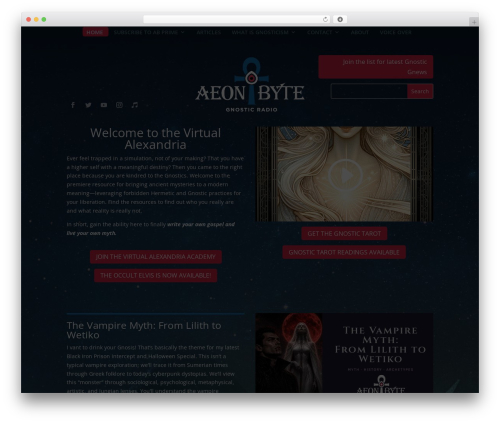The image size is (500, 423).
Task: Open the Twitter social icon
Action: 88,105
